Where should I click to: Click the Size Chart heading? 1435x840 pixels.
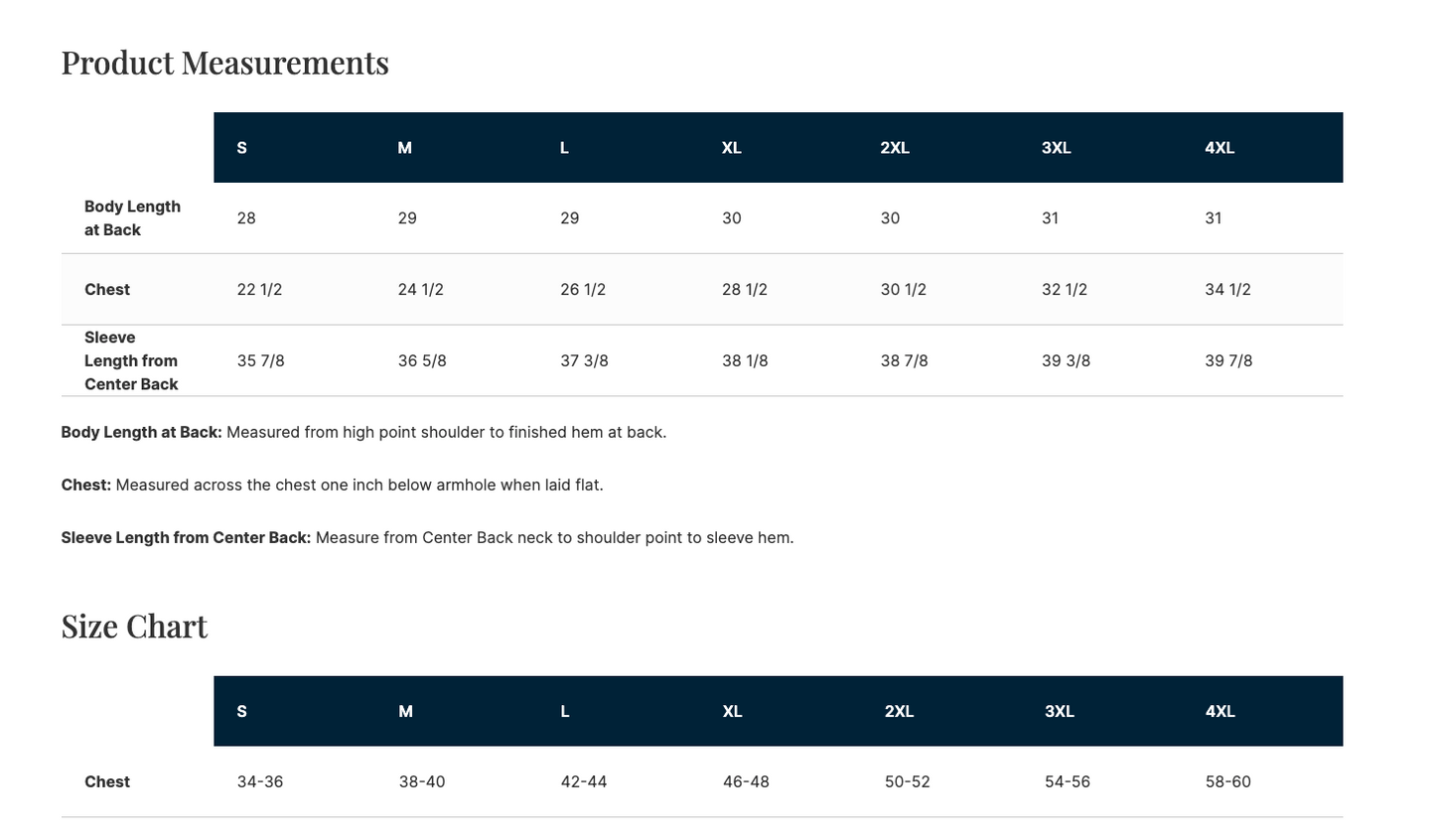tap(134, 627)
